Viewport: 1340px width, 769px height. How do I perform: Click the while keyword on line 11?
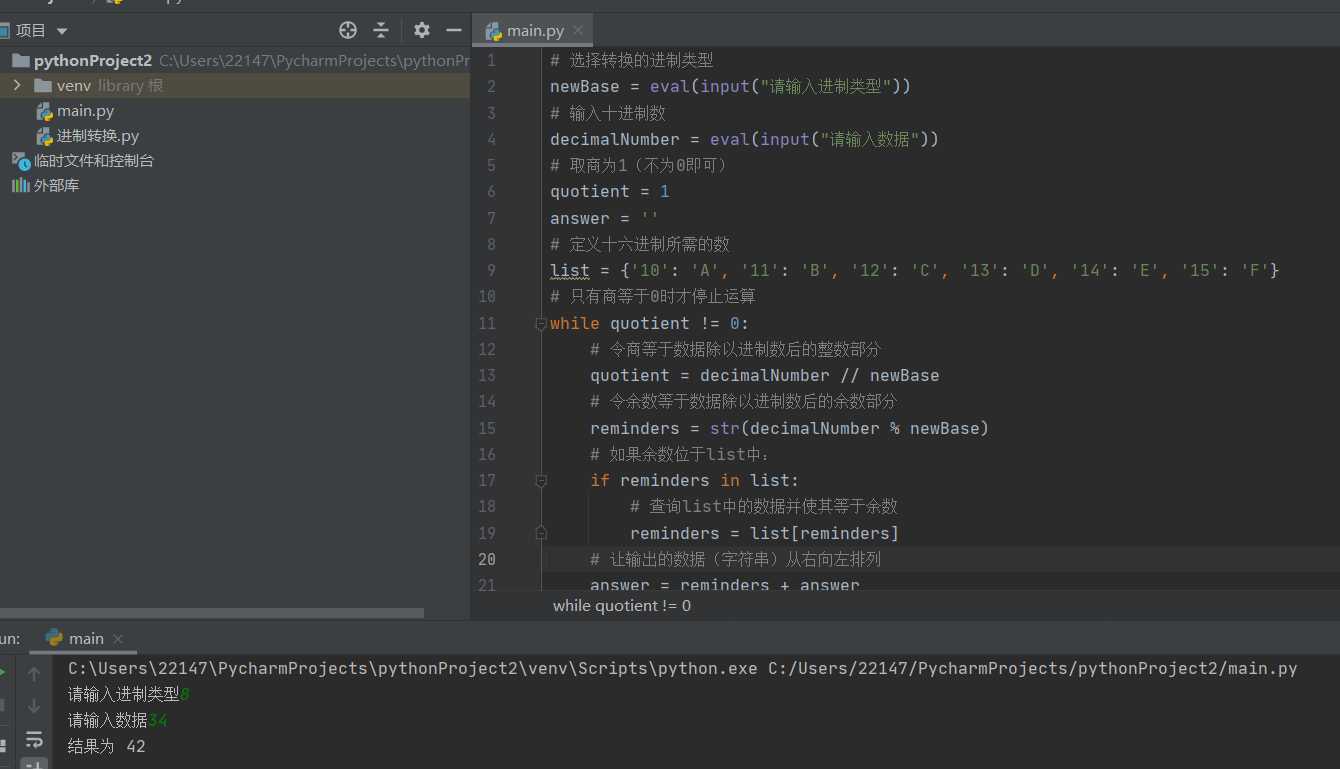[x=575, y=323]
